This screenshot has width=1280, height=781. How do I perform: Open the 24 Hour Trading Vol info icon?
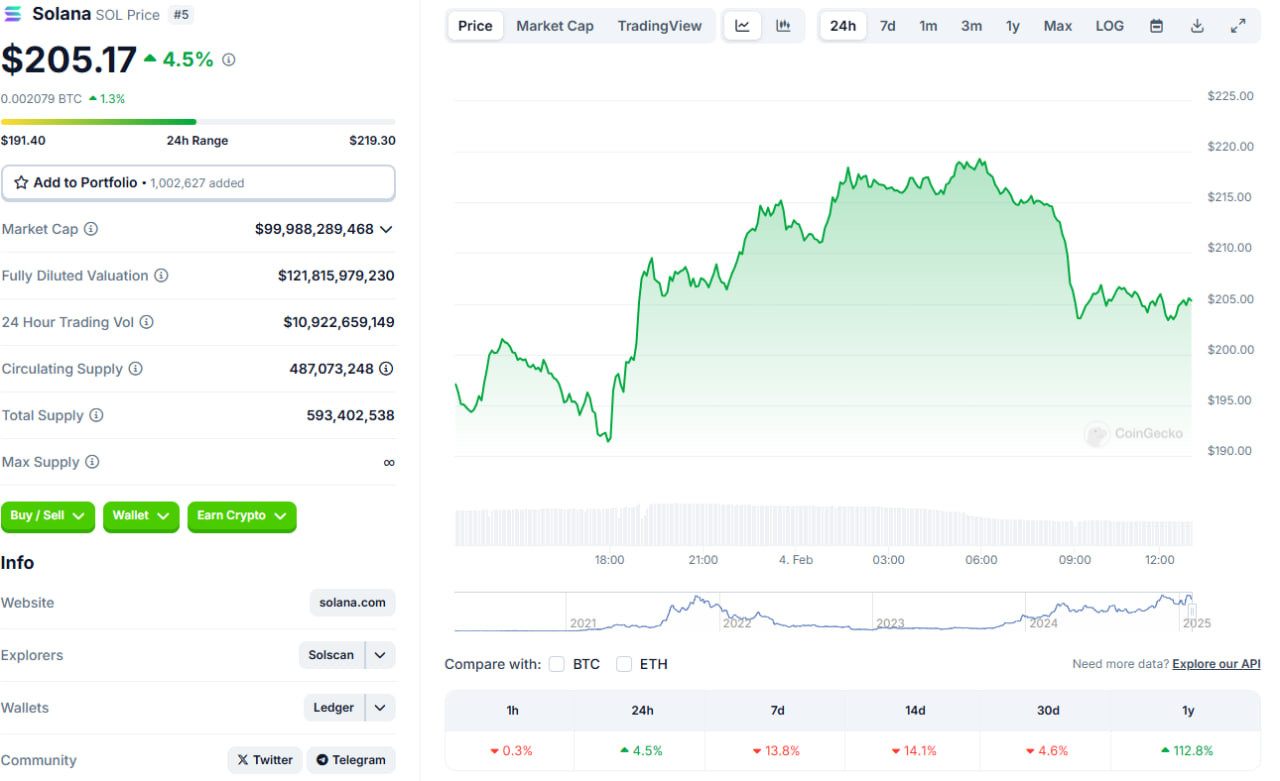[146, 322]
